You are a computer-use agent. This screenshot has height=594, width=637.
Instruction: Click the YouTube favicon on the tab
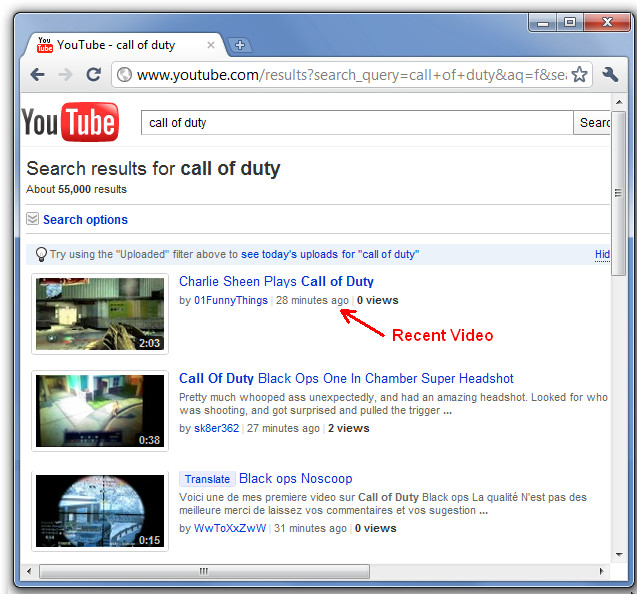(45, 45)
